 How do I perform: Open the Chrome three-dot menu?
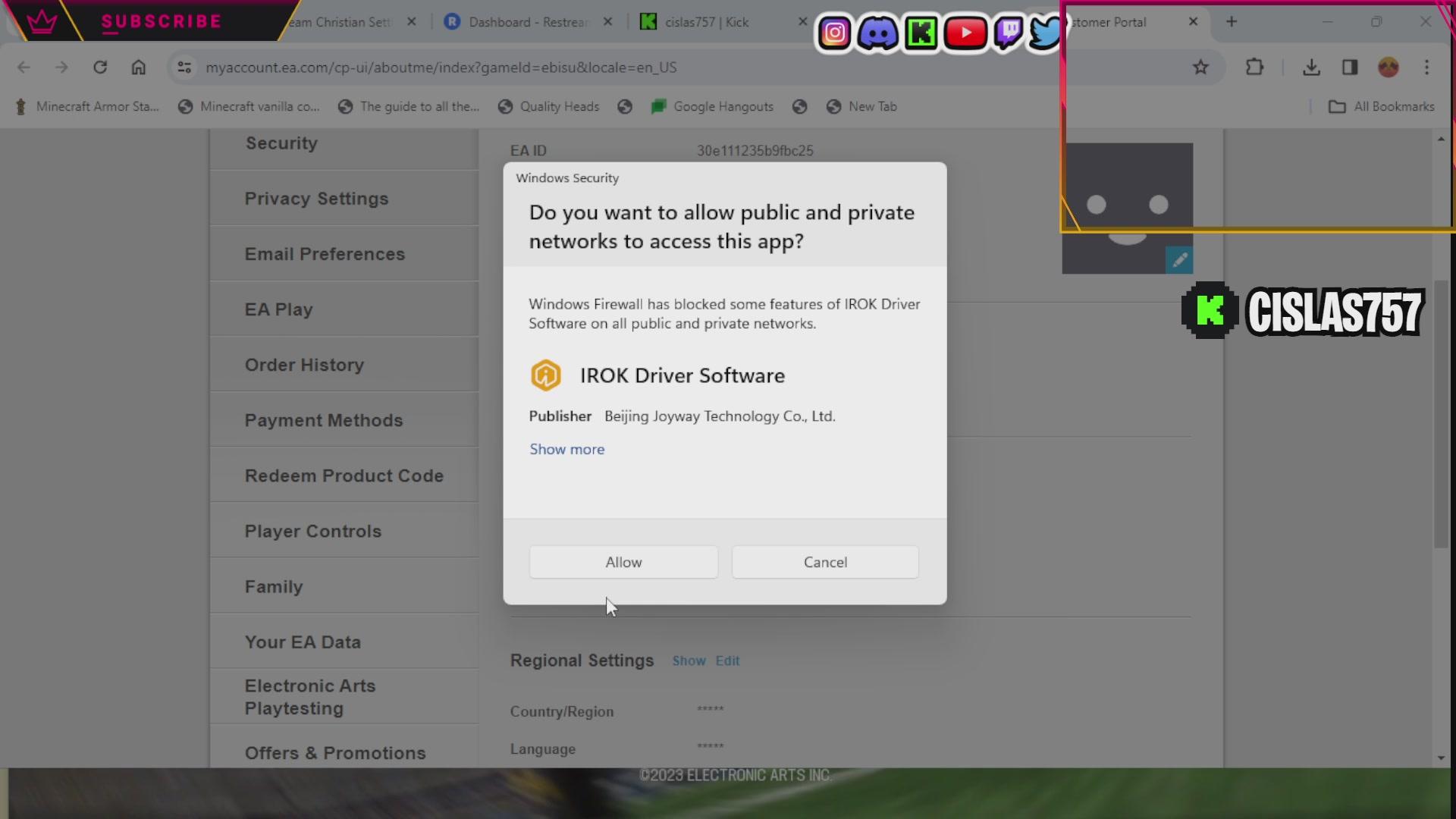click(x=1426, y=67)
